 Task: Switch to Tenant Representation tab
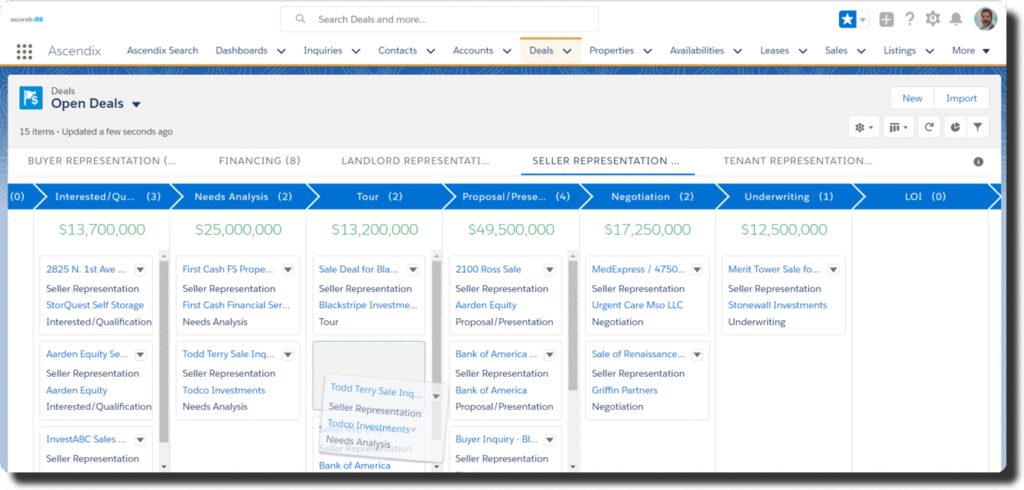coord(797,161)
